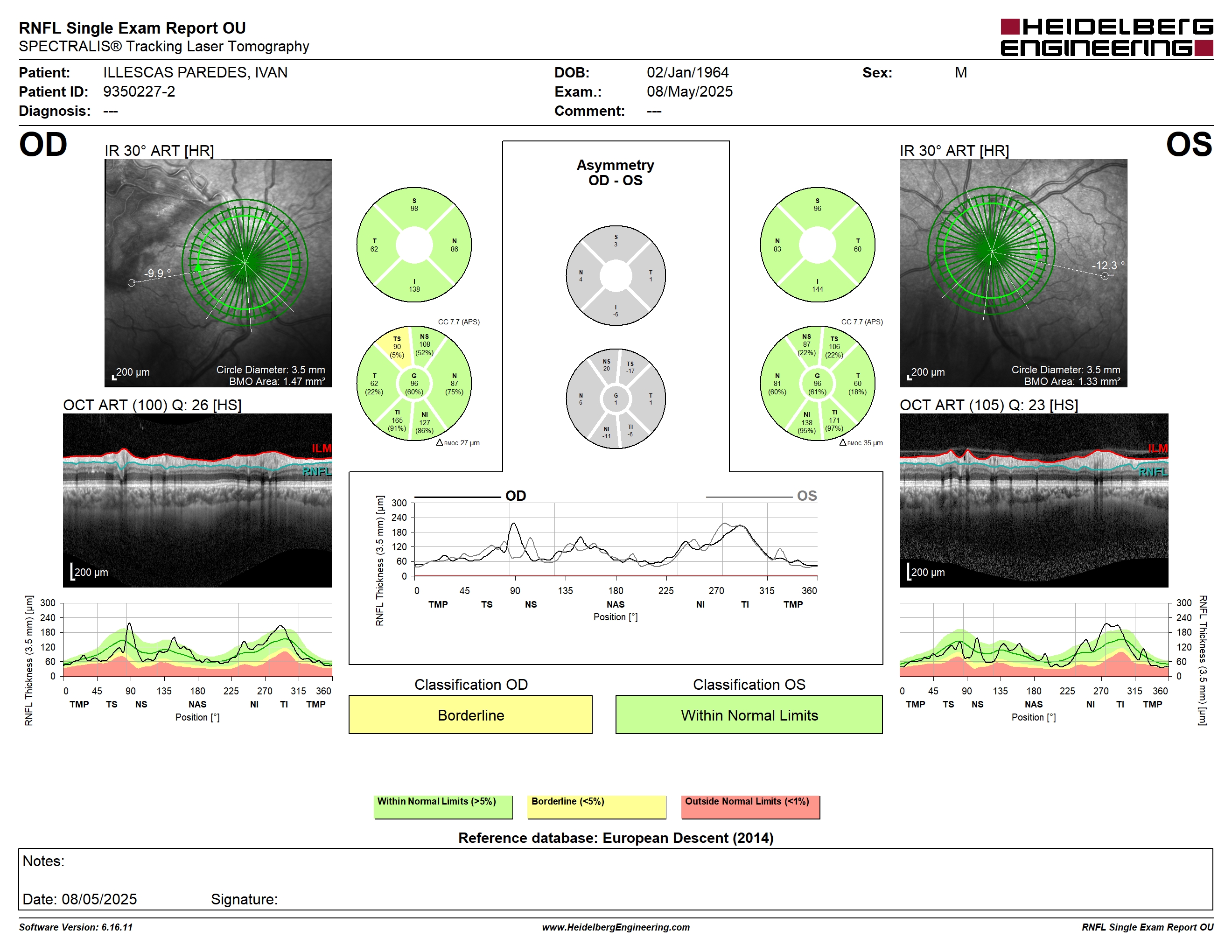Click the OCT ART (105) Q: 23 [HS] label
Image resolution: width=1232 pixels, height=952 pixels.
tap(989, 405)
